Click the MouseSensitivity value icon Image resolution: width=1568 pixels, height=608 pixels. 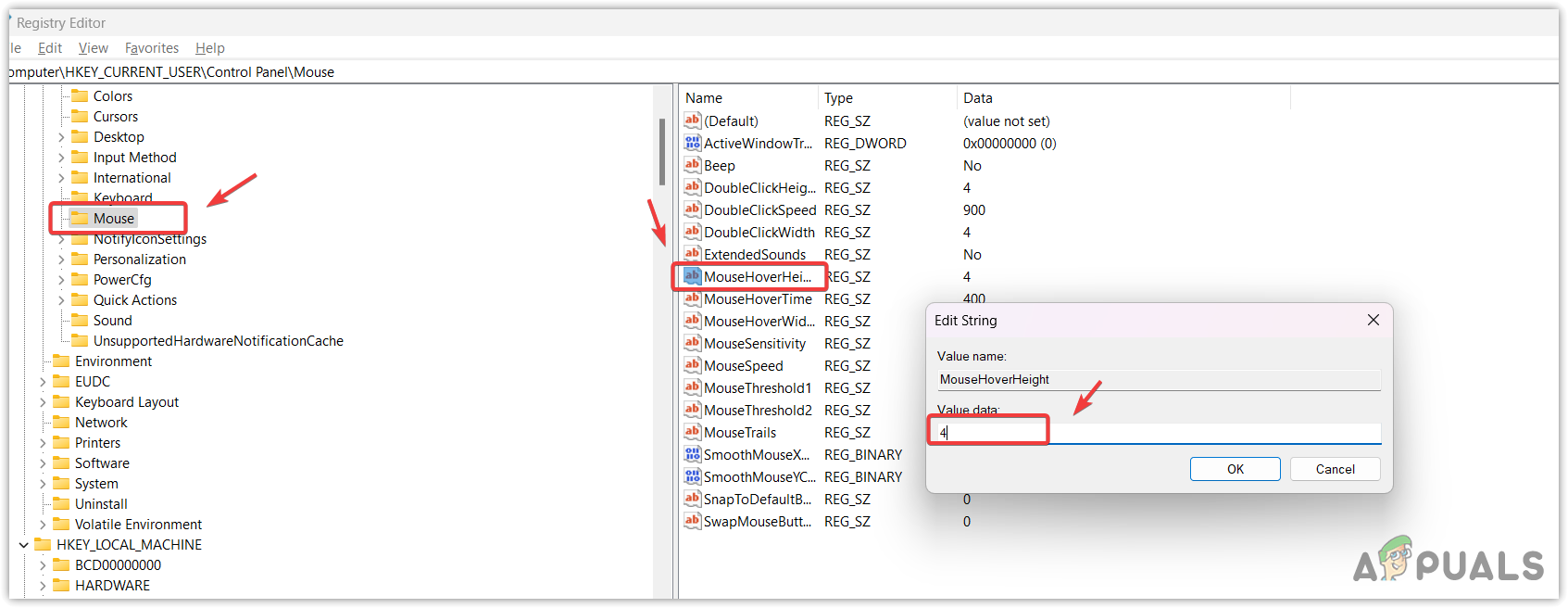tap(692, 343)
